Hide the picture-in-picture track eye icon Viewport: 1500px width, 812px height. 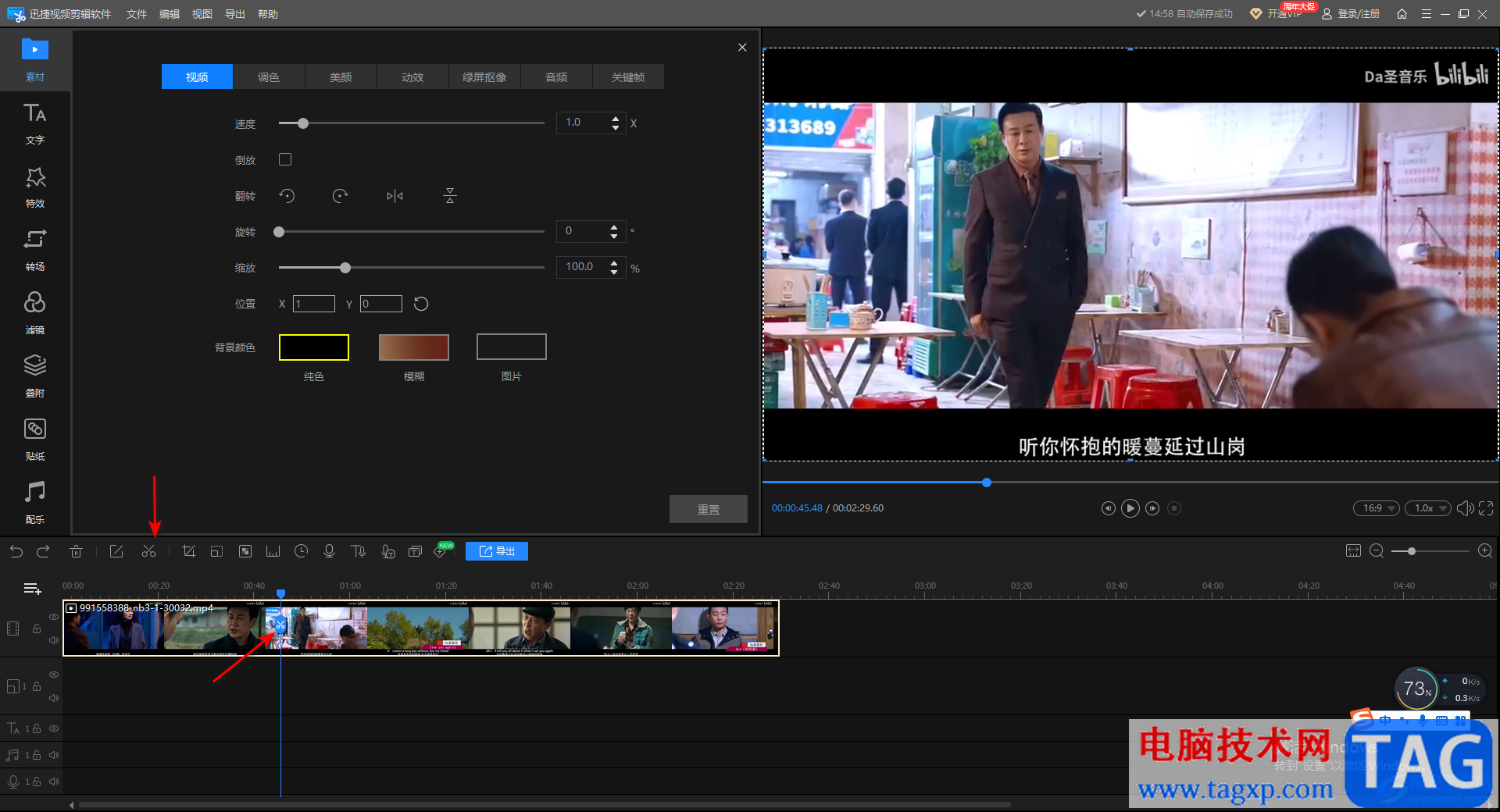click(x=54, y=675)
